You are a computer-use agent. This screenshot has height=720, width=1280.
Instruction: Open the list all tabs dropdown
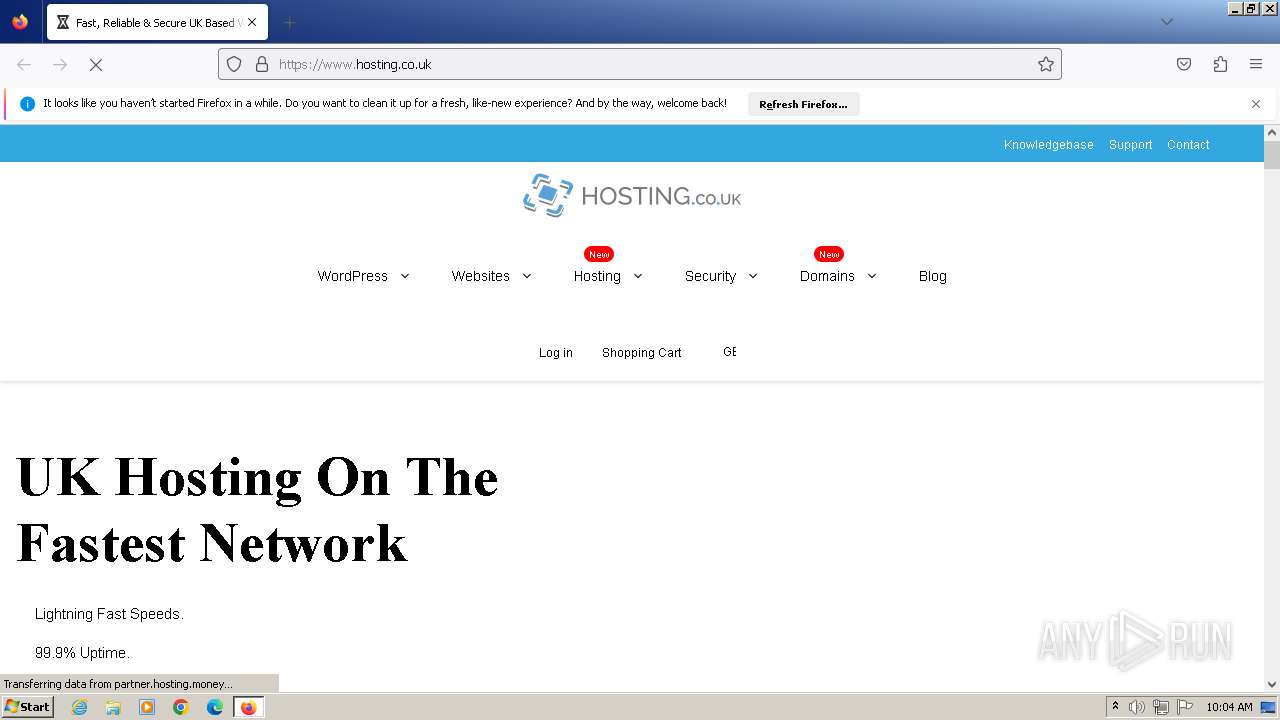(x=1166, y=22)
